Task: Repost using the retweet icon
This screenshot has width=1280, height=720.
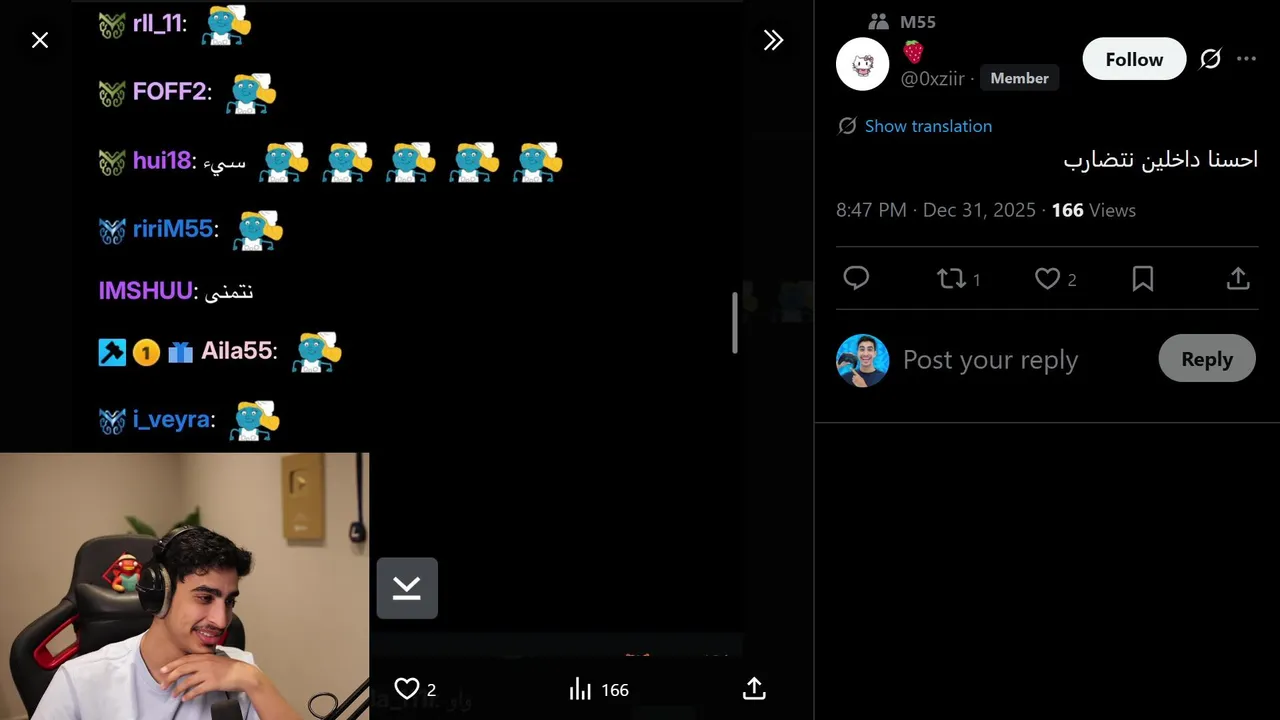Action: [951, 279]
